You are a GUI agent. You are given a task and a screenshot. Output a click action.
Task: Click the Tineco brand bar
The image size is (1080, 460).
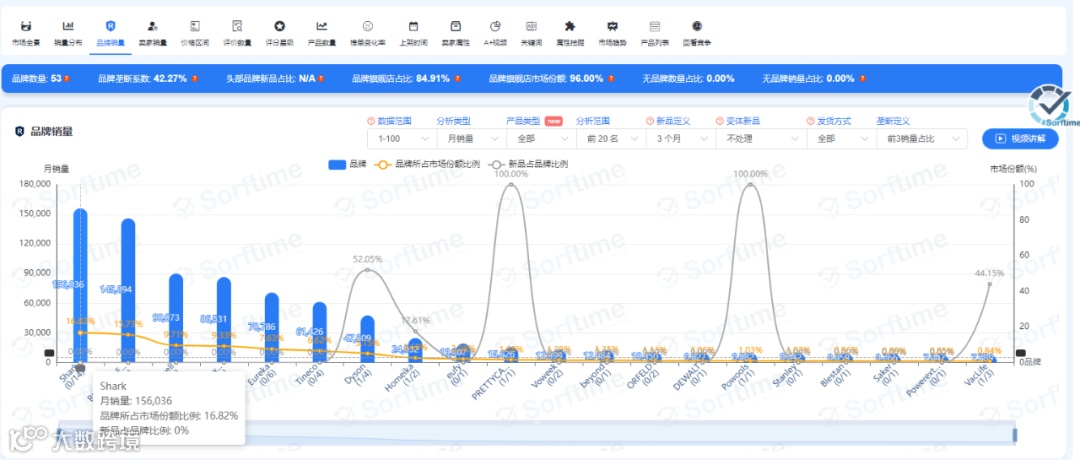(320, 332)
